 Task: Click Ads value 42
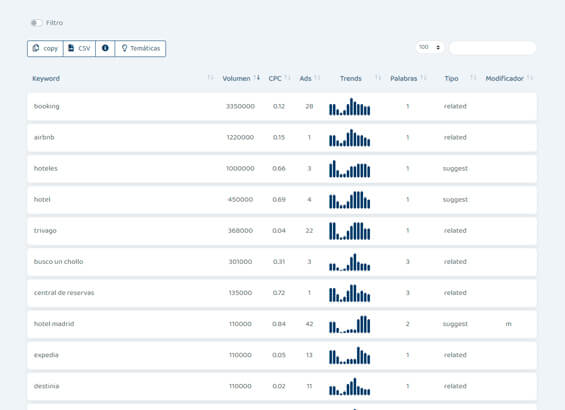coord(309,324)
